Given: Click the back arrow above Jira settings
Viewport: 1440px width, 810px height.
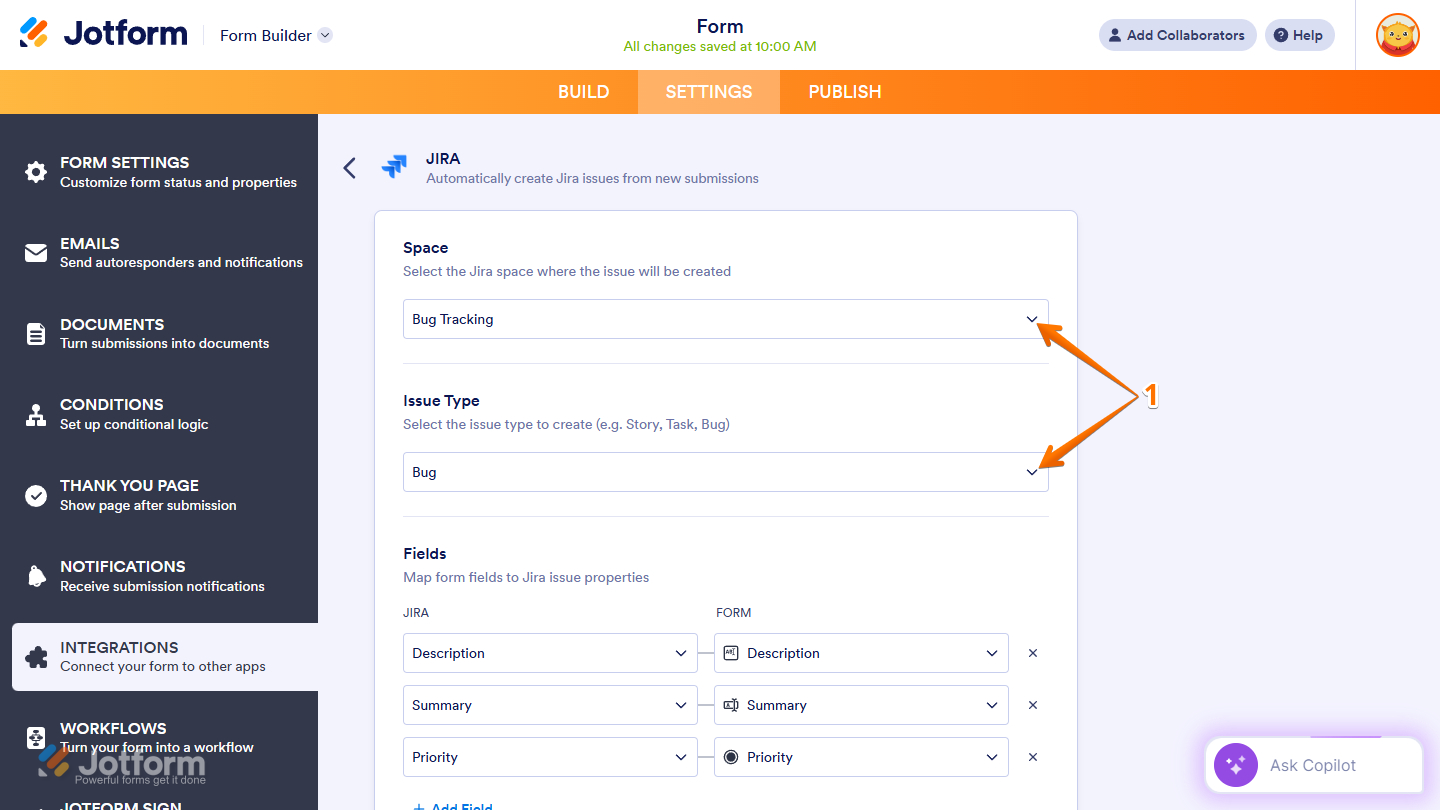Looking at the screenshot, I should (x=349, y=168).
